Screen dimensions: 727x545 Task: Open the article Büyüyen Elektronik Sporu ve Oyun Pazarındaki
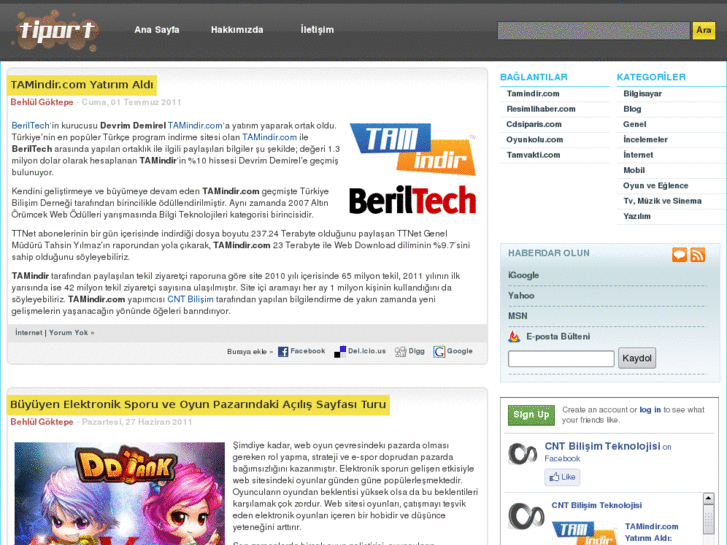point(198,405)
